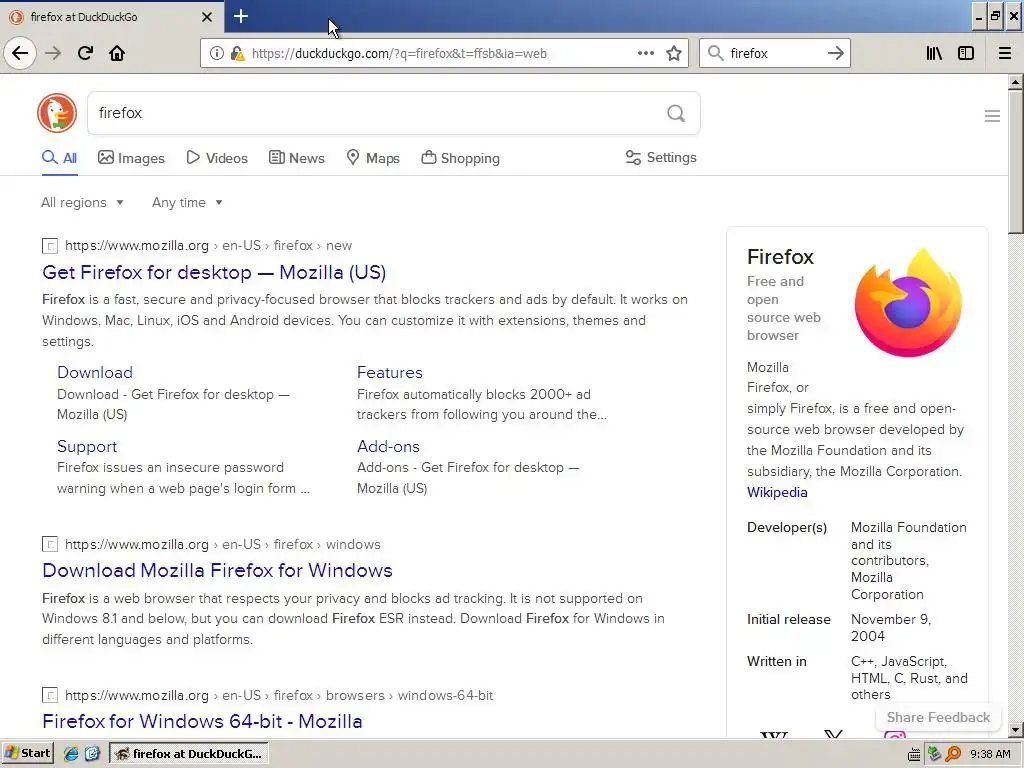This screenshot has width=1024, height=768.
Task: Open 'Download Mozilla Firefox for Windows' result
Action: tap(217, 570)
